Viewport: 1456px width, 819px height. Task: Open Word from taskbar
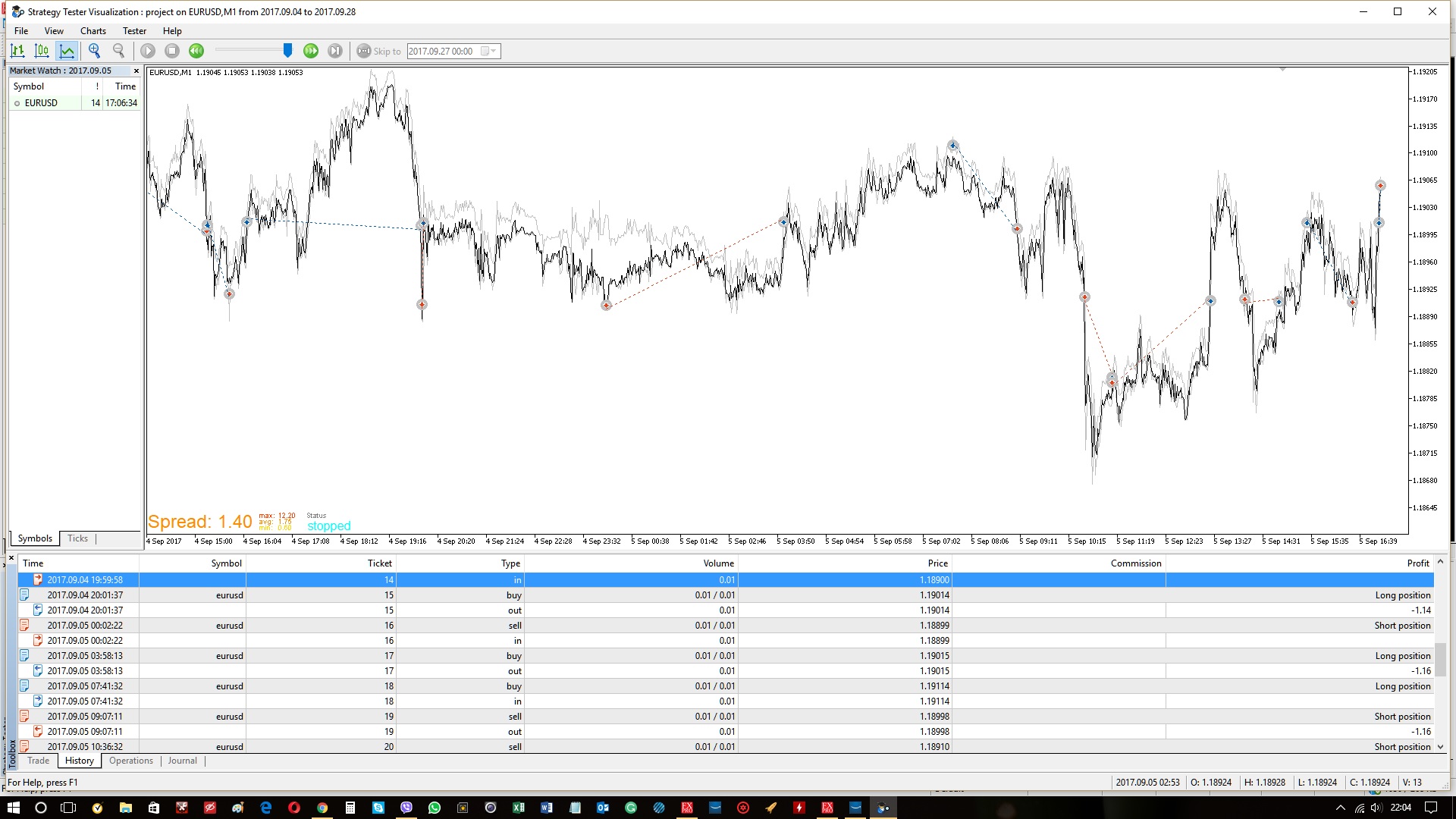pyautogui.click(x=547, y=808)
